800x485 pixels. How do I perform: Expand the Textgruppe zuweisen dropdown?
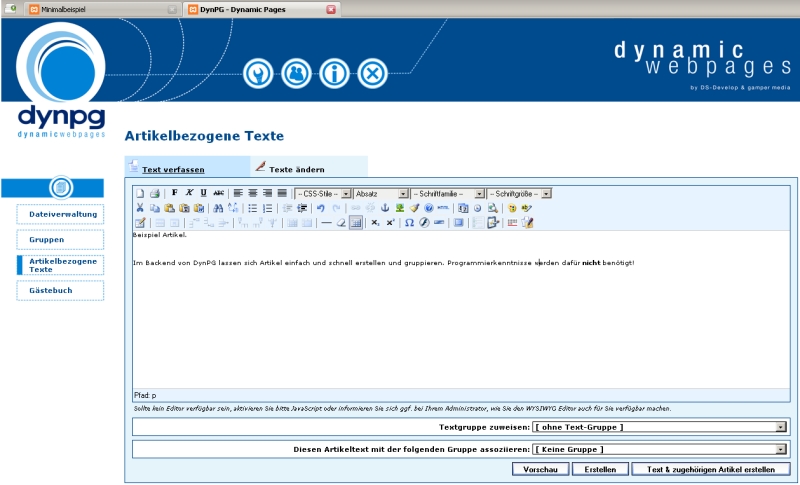[660, 427]
